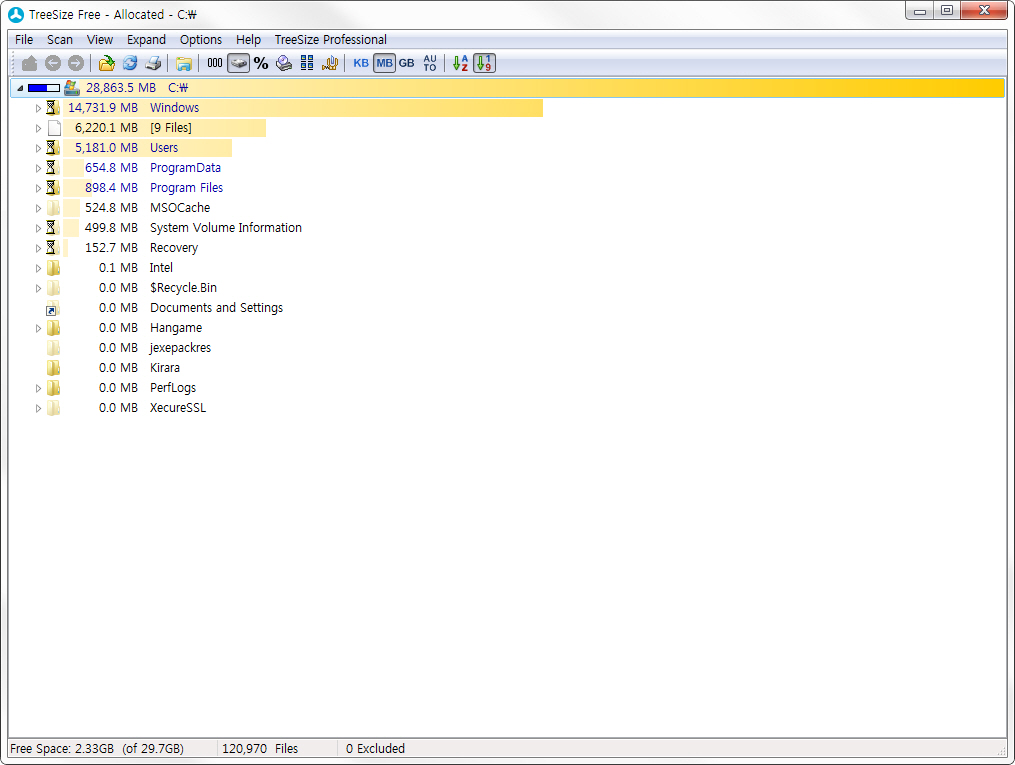Image resolution: width=1015 pixels, height=765 pixels.
Task: Select the jexepackres folder
Action: 180,348
